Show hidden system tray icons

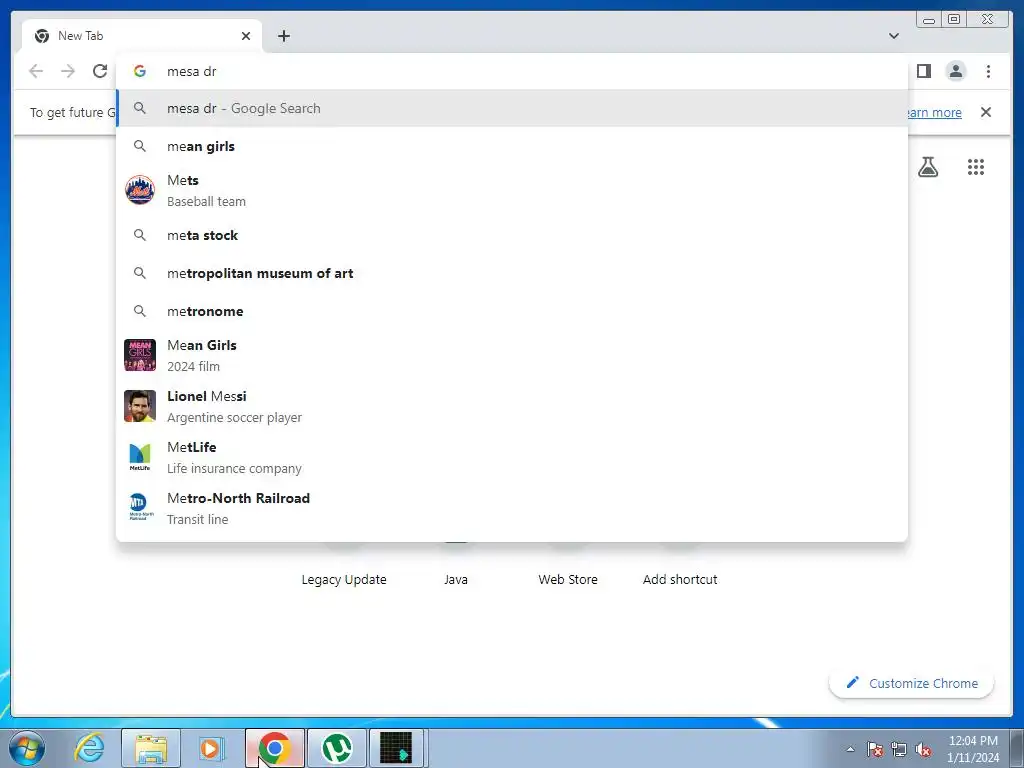(850, 749)
